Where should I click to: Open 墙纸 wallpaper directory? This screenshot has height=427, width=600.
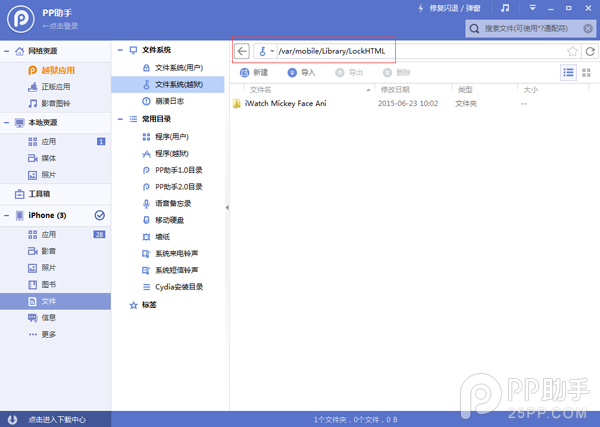coord(168,237)
